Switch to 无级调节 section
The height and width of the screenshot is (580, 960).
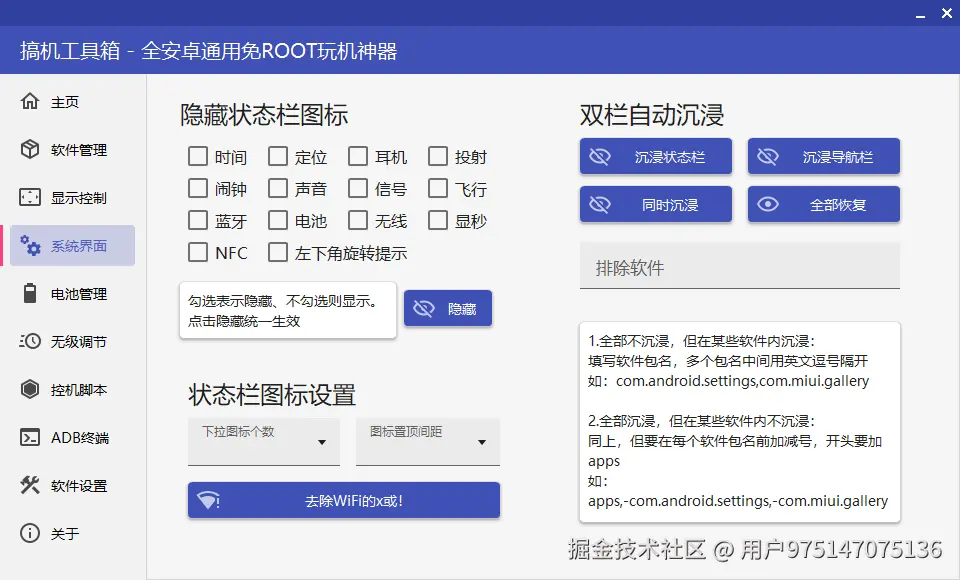[72, 341]
